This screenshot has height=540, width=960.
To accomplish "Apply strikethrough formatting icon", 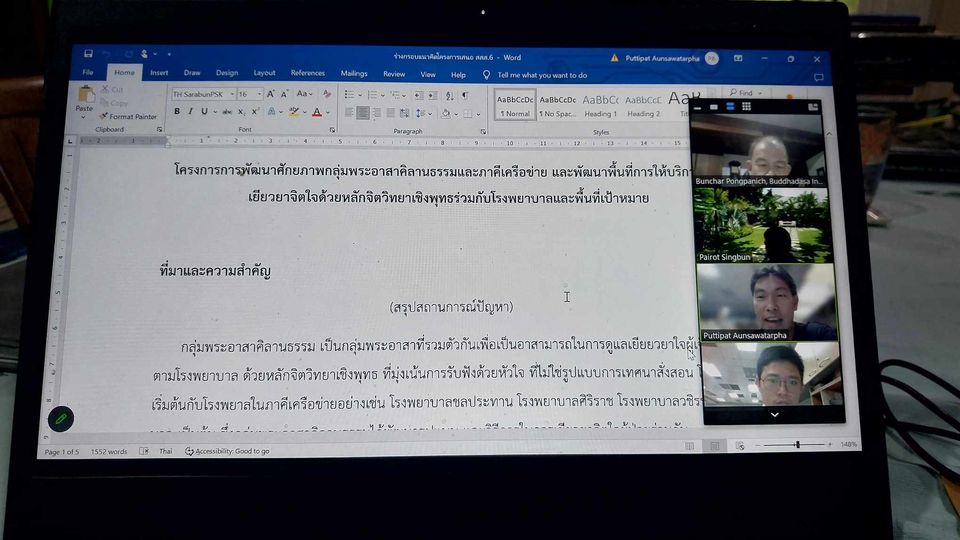I will (228, 112).
